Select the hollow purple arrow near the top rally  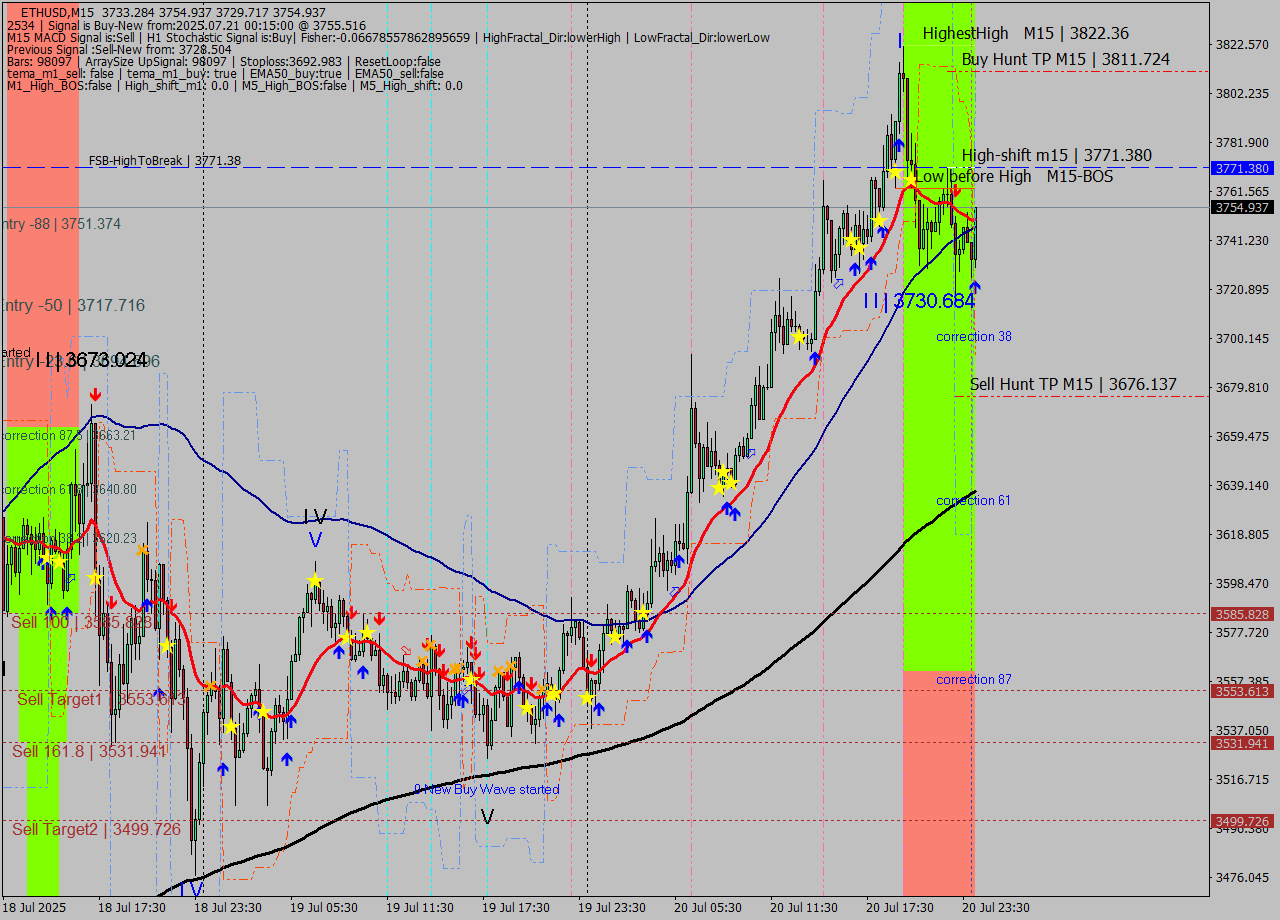(839, 285)
